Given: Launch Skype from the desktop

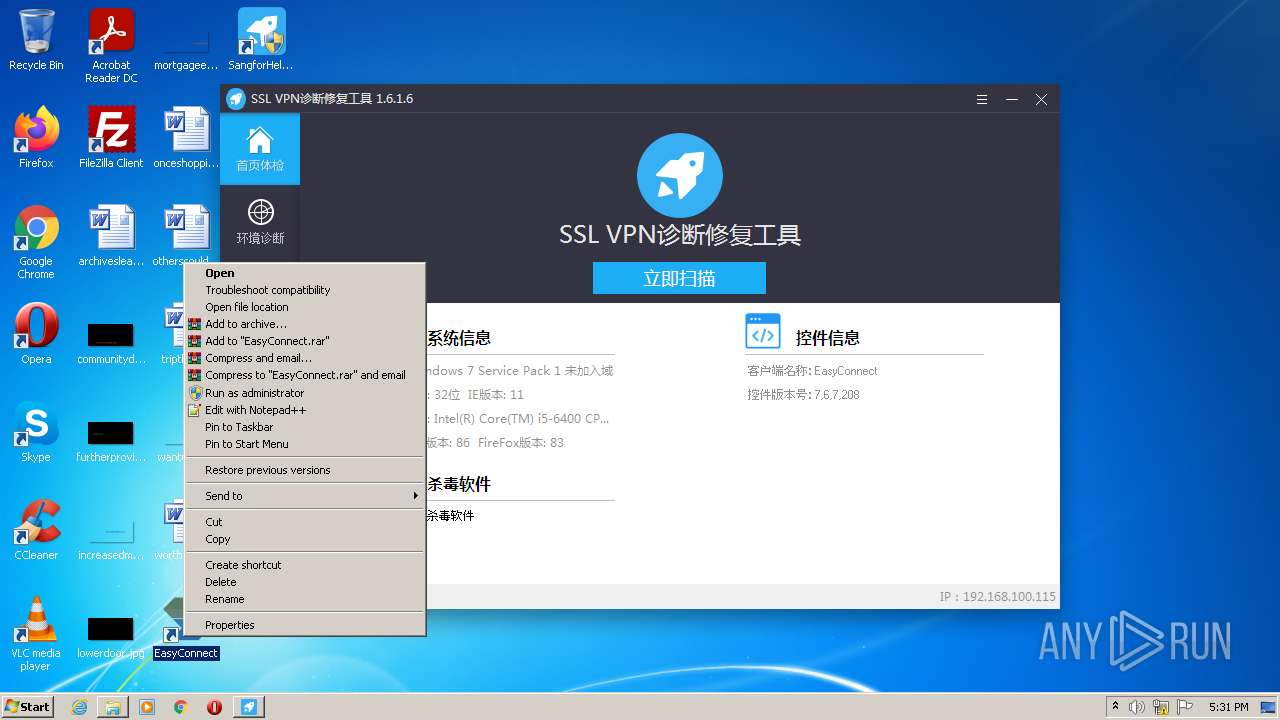Looking at the screenshot, I should pyautogui.click(x=36, y=432).
